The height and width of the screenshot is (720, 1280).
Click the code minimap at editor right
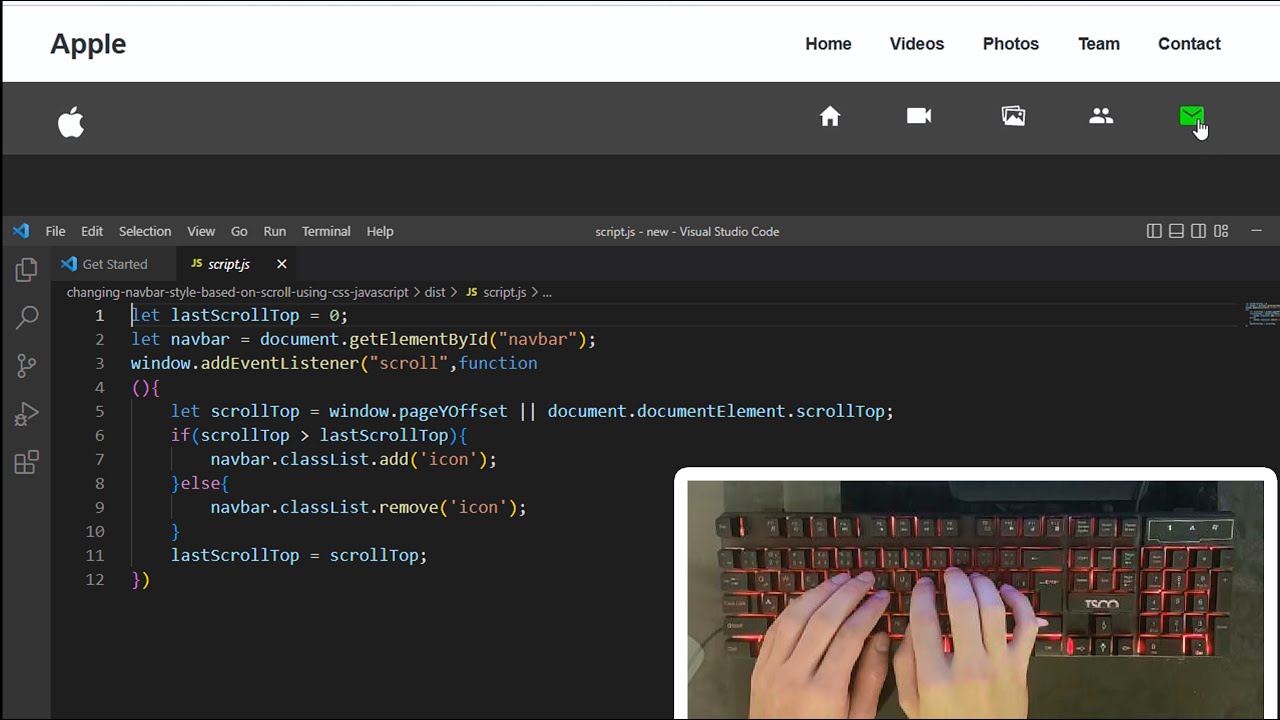1260,315
